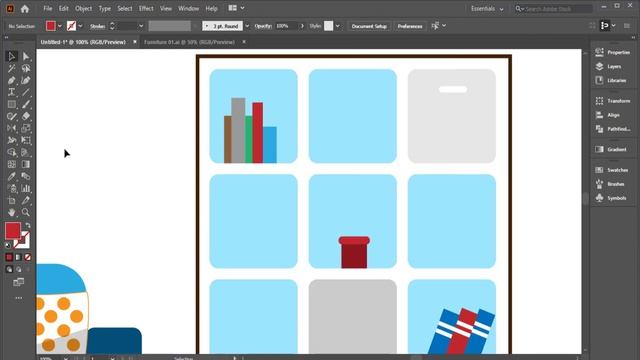The height and width of the screenshot is (360, 640).
Task: Select the Eyedropper tool
Action: point(11,176)
